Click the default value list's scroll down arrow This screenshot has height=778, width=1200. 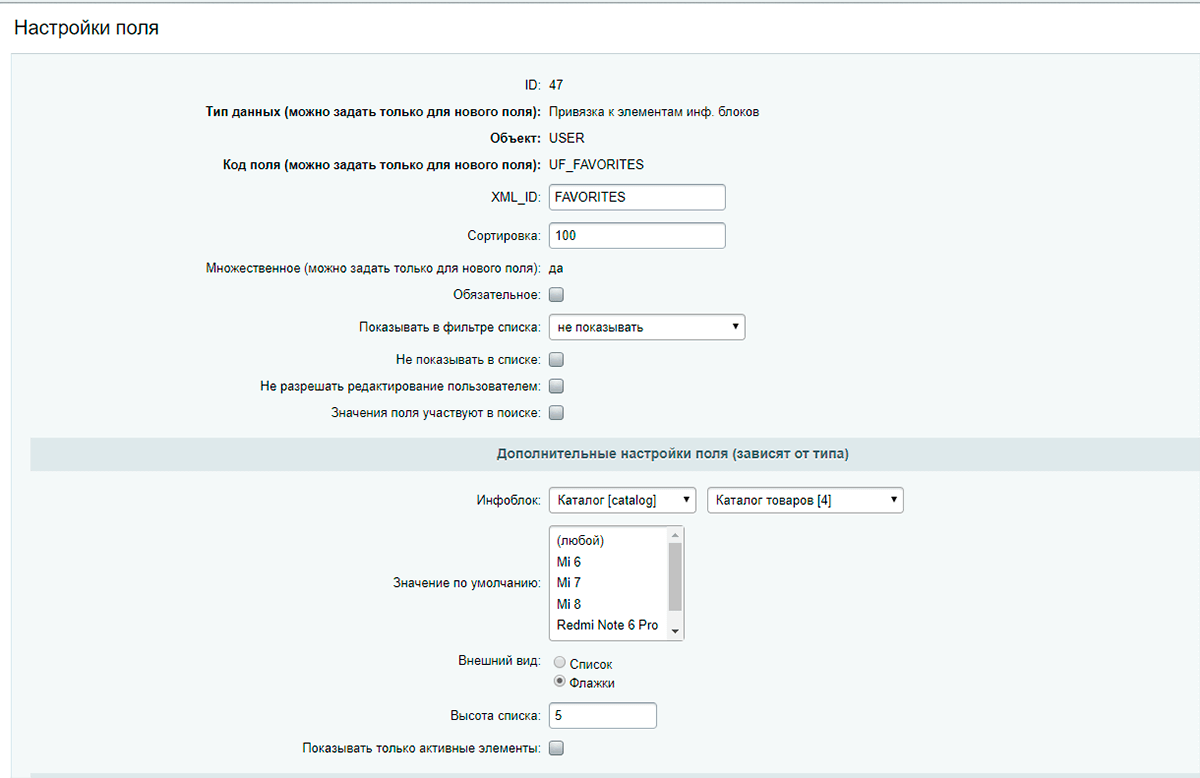(x=675, y=631)
